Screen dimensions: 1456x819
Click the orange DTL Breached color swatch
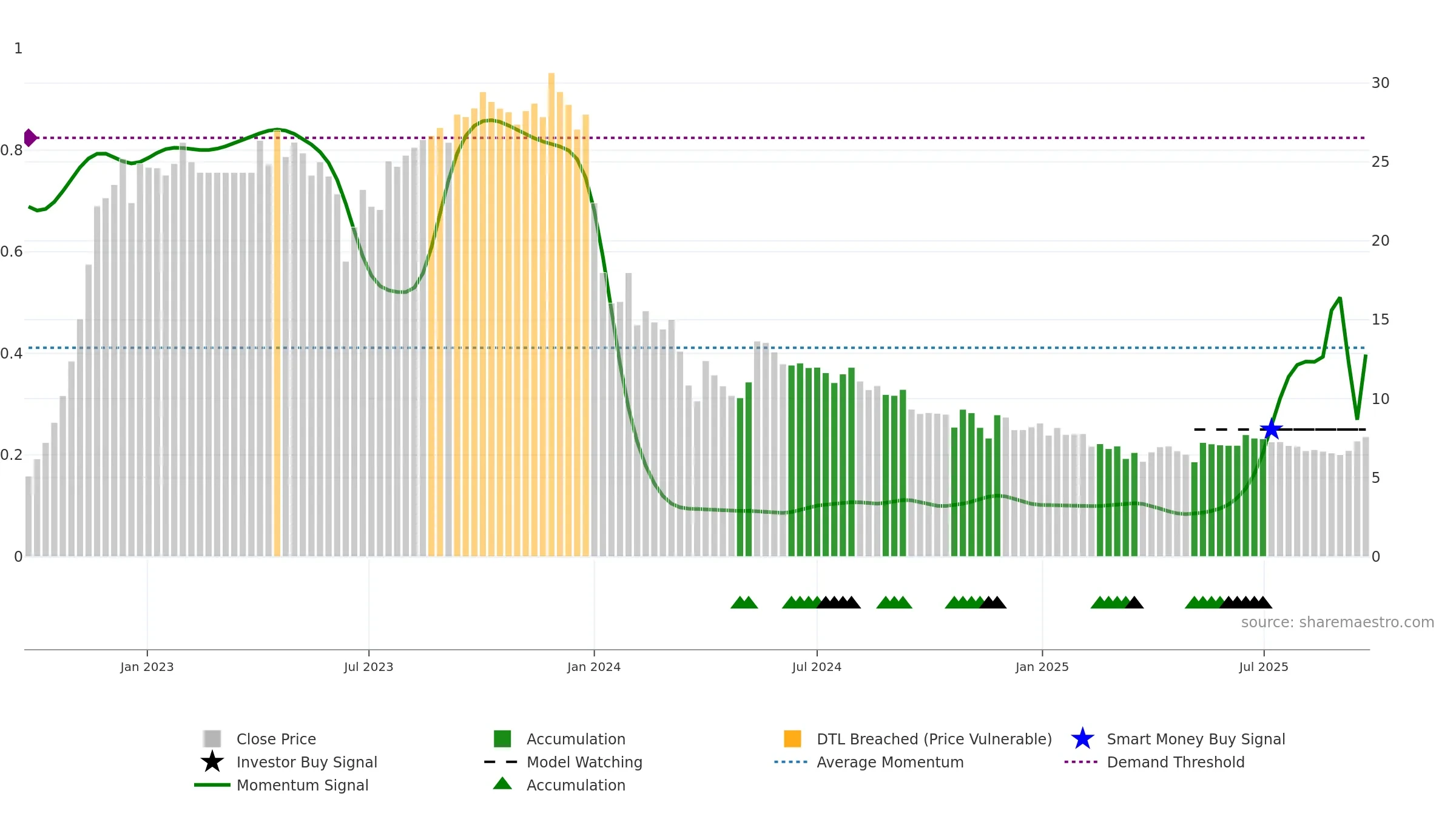792,738
